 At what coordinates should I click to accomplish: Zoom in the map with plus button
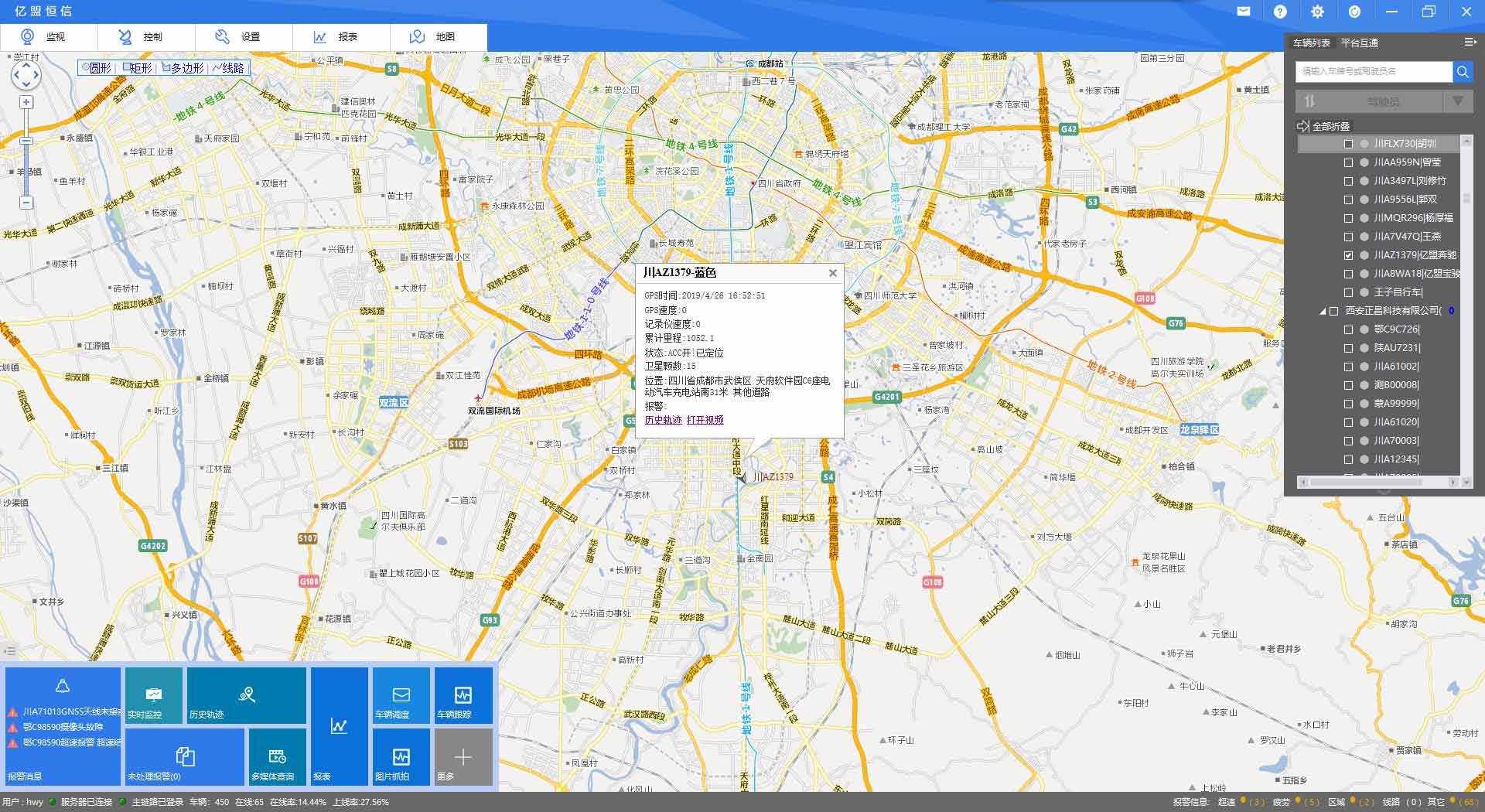point(26,102)
